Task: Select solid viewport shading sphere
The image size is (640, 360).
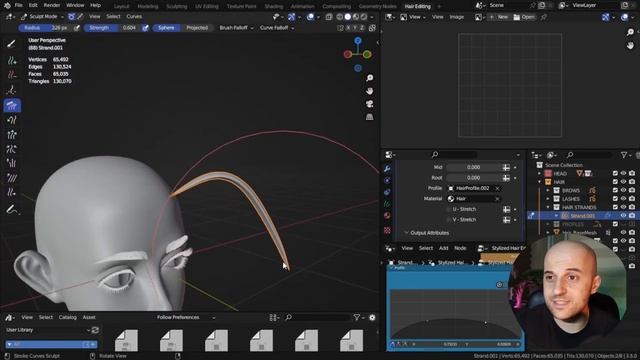Action: click(x=348, y=17)
